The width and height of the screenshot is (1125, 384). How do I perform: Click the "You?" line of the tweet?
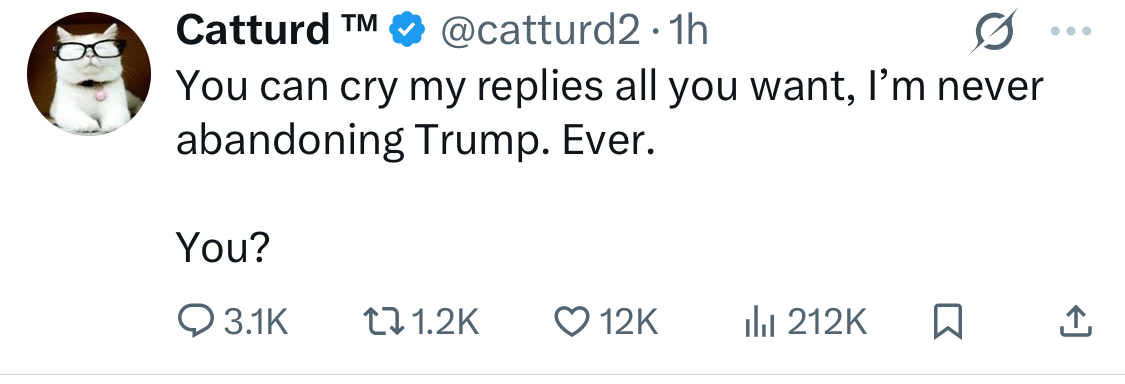222,246
